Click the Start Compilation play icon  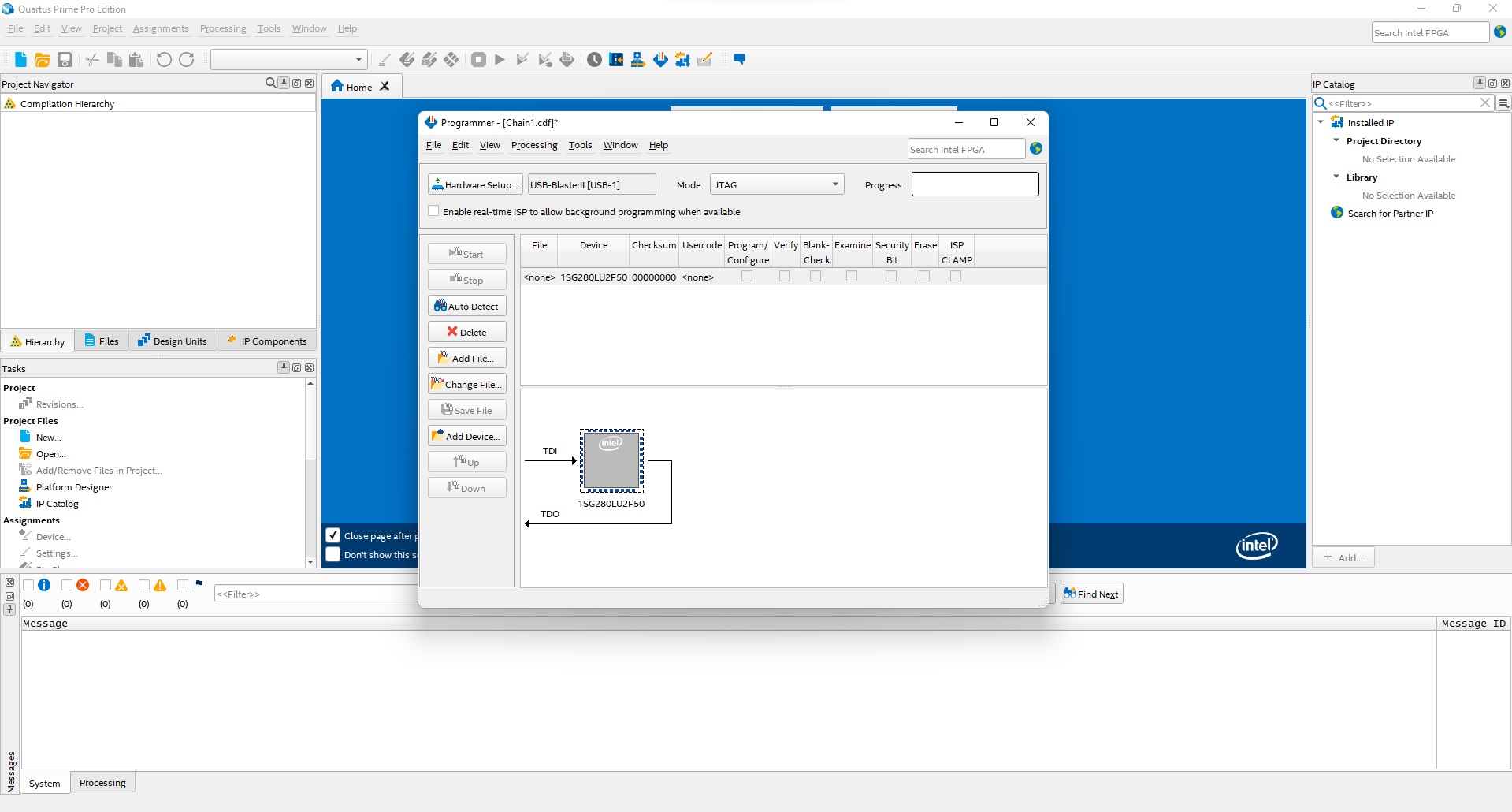pyautogui.click(x=500, y=59)
